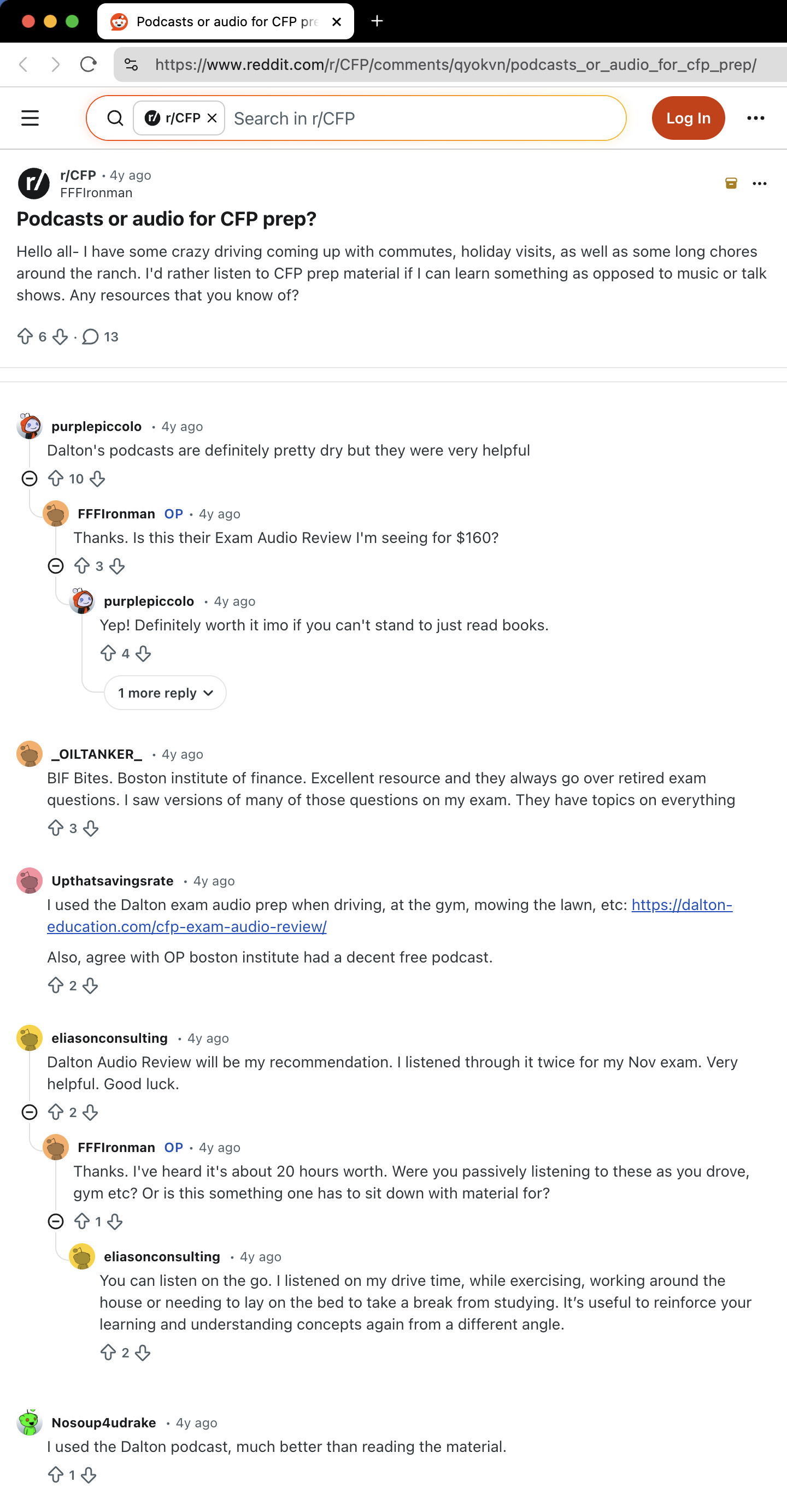Downvote _OILTANKER_'s comment

(90, 828)
